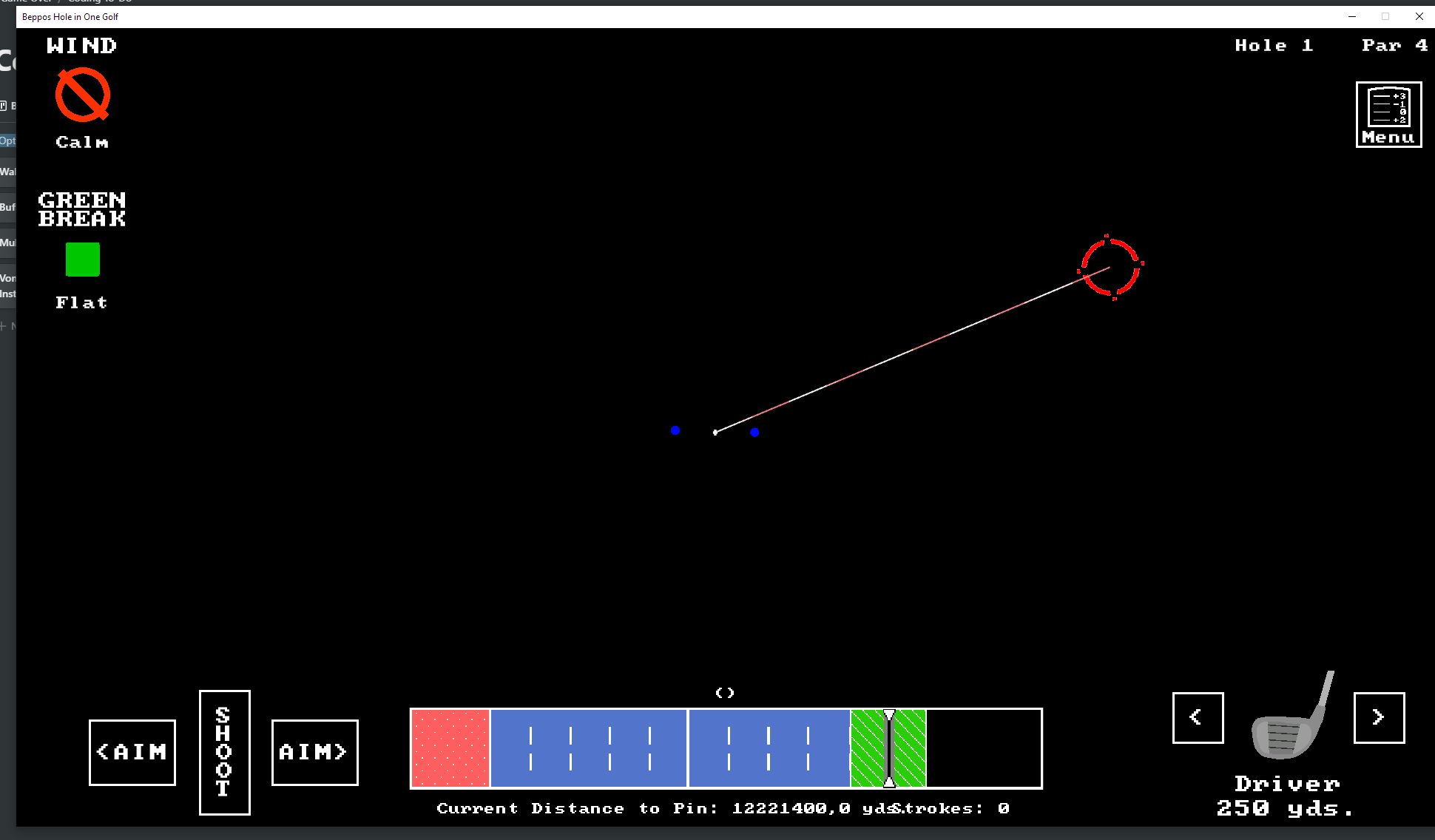Click the right blue tee marker dot
The width and height of the screenshot is (1435, 840).
[x=754, y=433]
